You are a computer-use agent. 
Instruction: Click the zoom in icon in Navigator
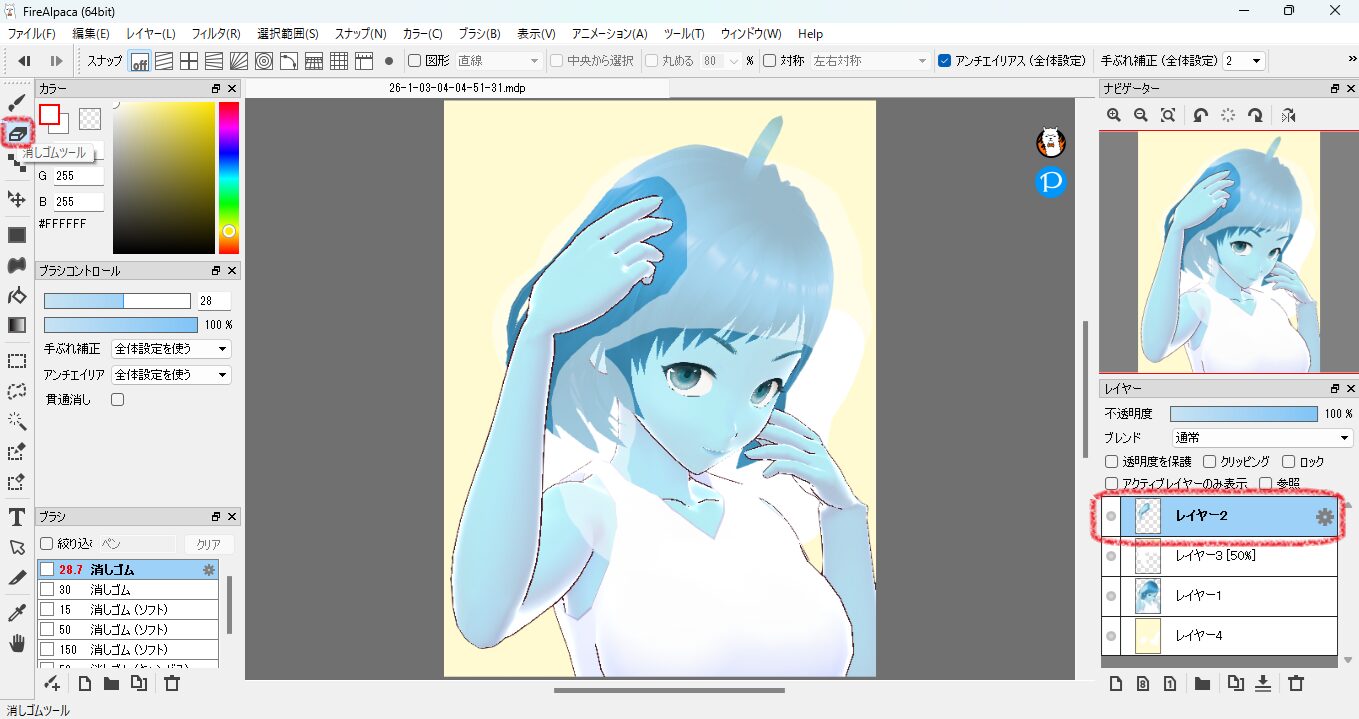pos(1114,116)
